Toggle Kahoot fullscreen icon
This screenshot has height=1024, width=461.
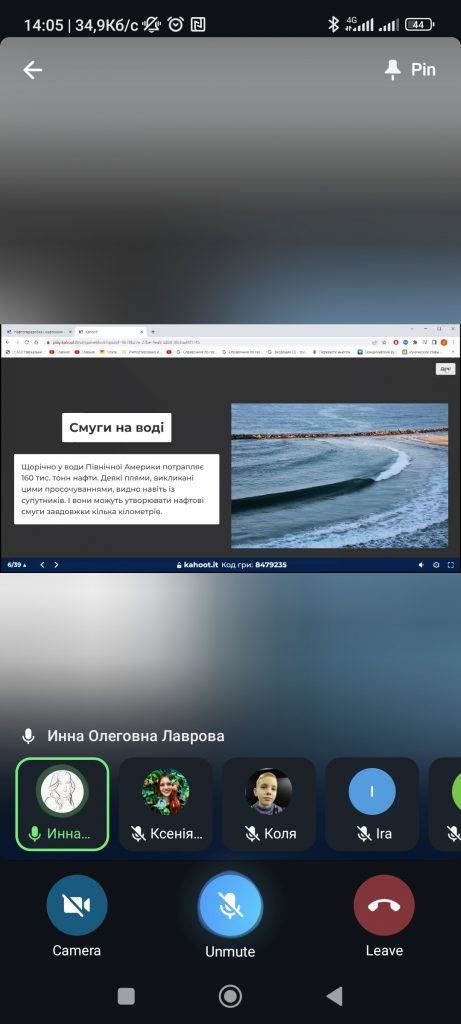tap(451, 565)
